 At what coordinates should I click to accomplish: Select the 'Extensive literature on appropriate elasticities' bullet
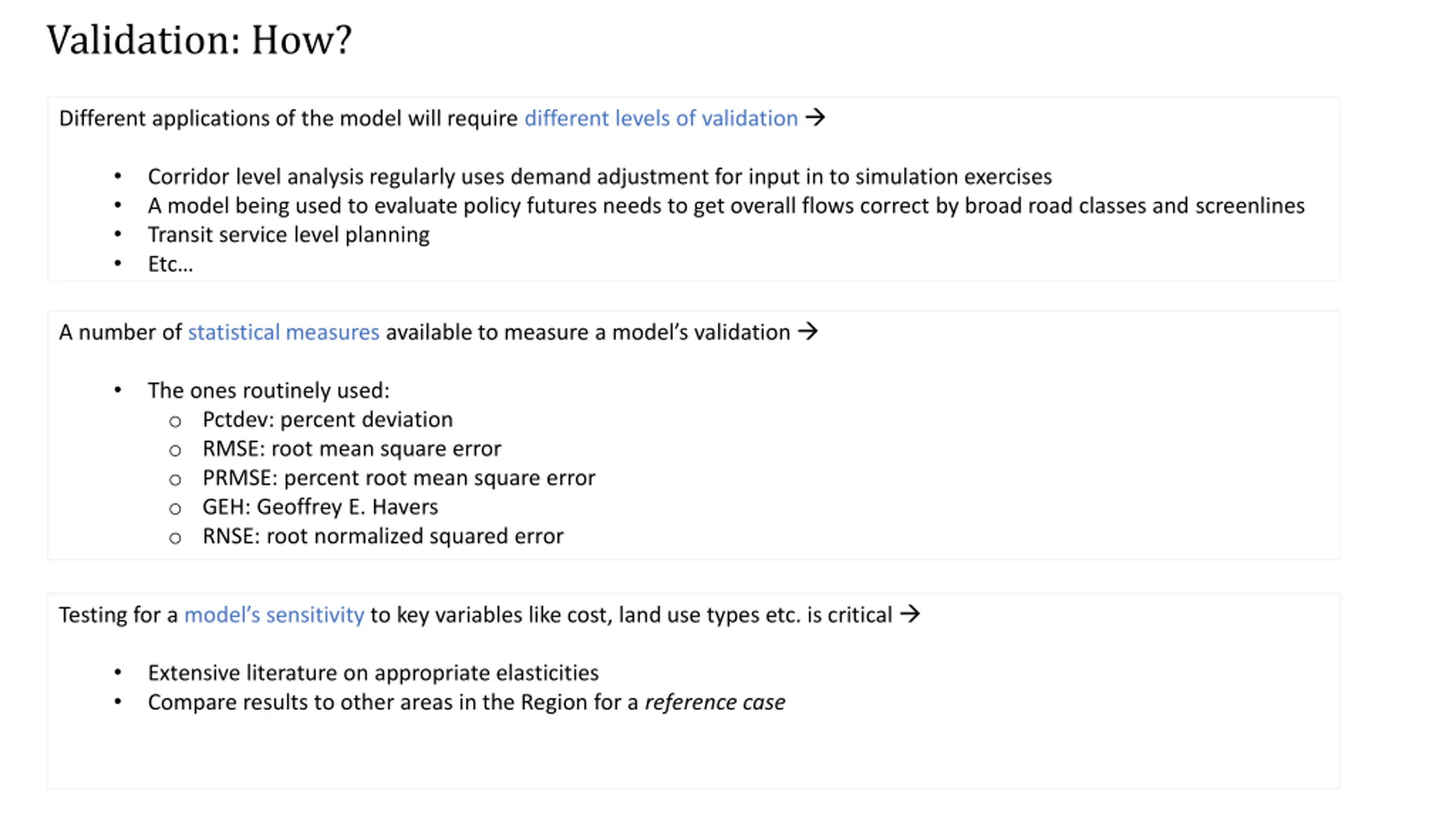pos(373,673)
